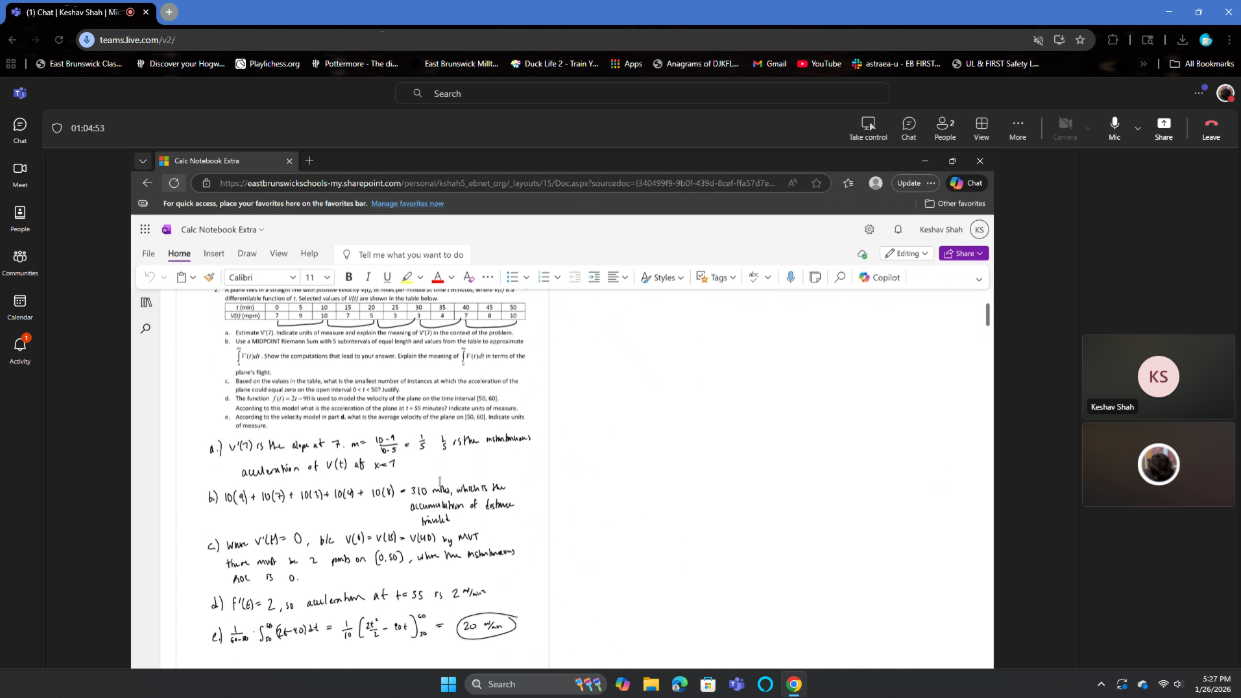Expand the Editing mode dropdown
Image resolution: width=1241 pixels, height=698 pixels.
[907, 253]
